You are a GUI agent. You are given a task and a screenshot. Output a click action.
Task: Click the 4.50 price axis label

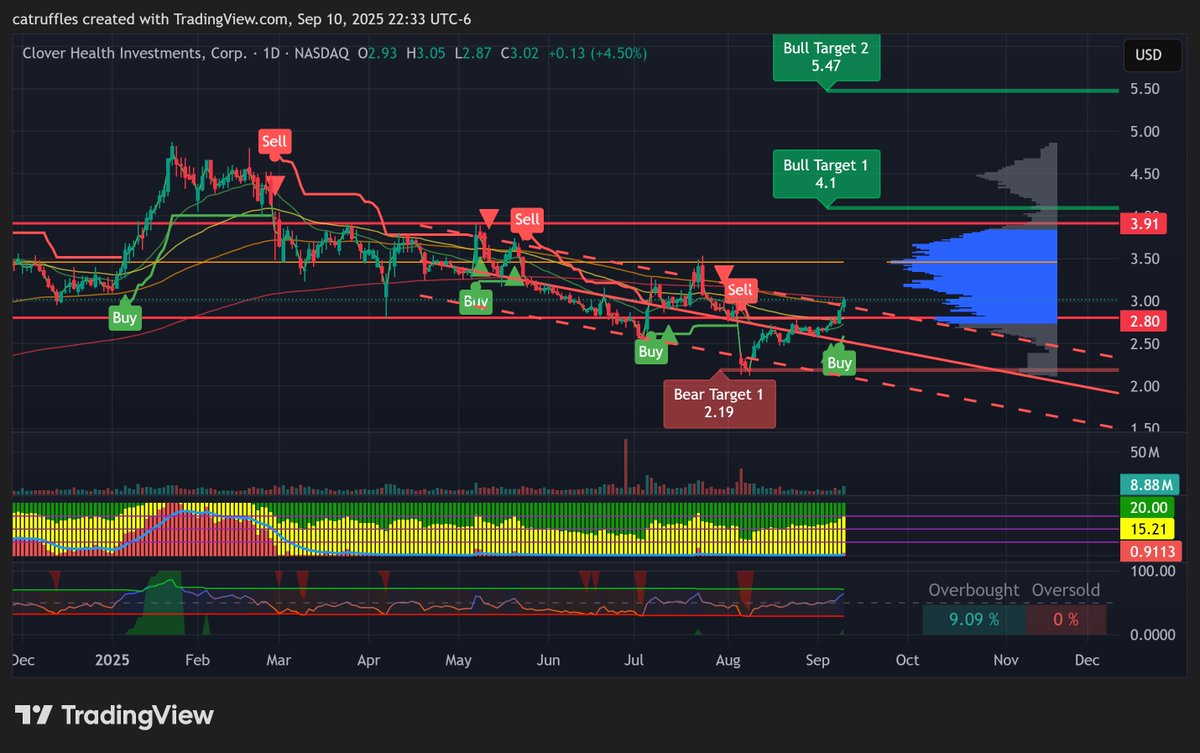(x=1144, y=174)
